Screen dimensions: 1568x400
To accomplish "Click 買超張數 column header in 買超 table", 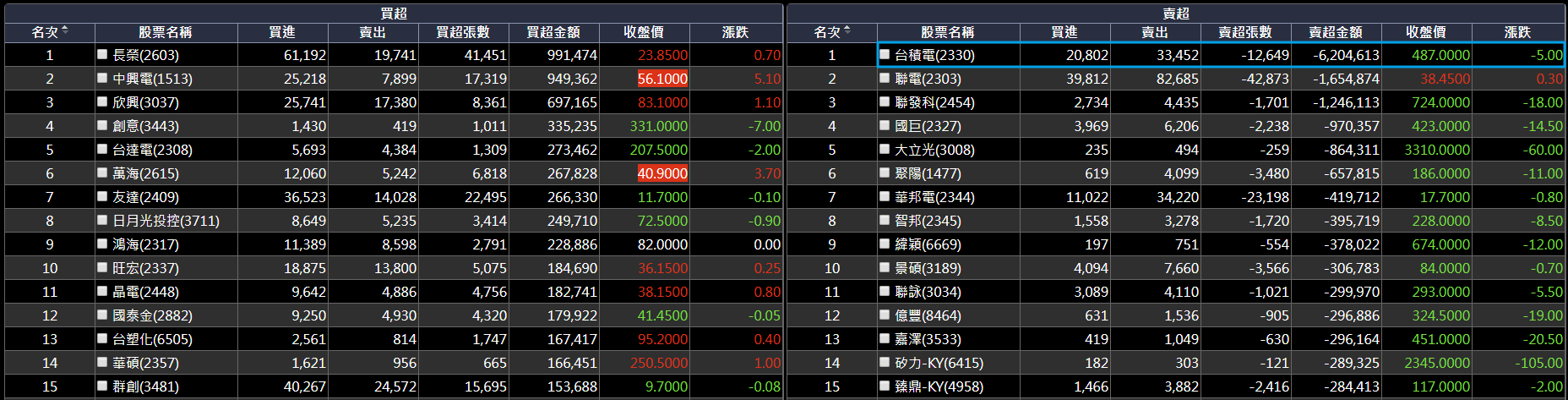I will pyautogui.click(x=463, y=32).
